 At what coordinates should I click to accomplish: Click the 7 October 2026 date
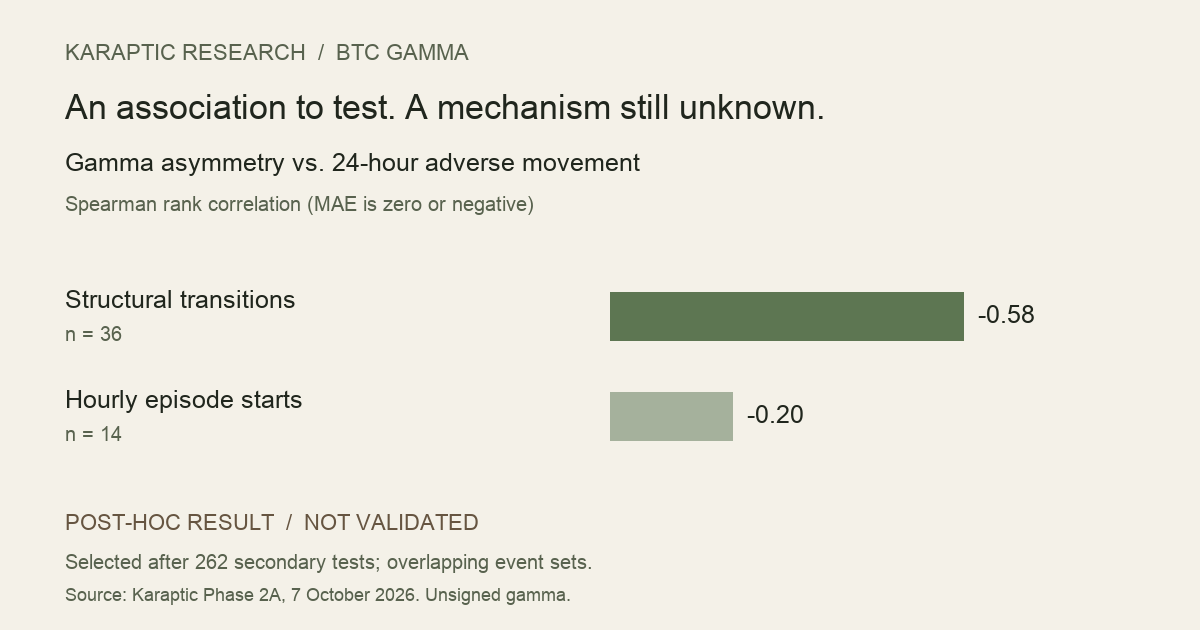(356, 595)
